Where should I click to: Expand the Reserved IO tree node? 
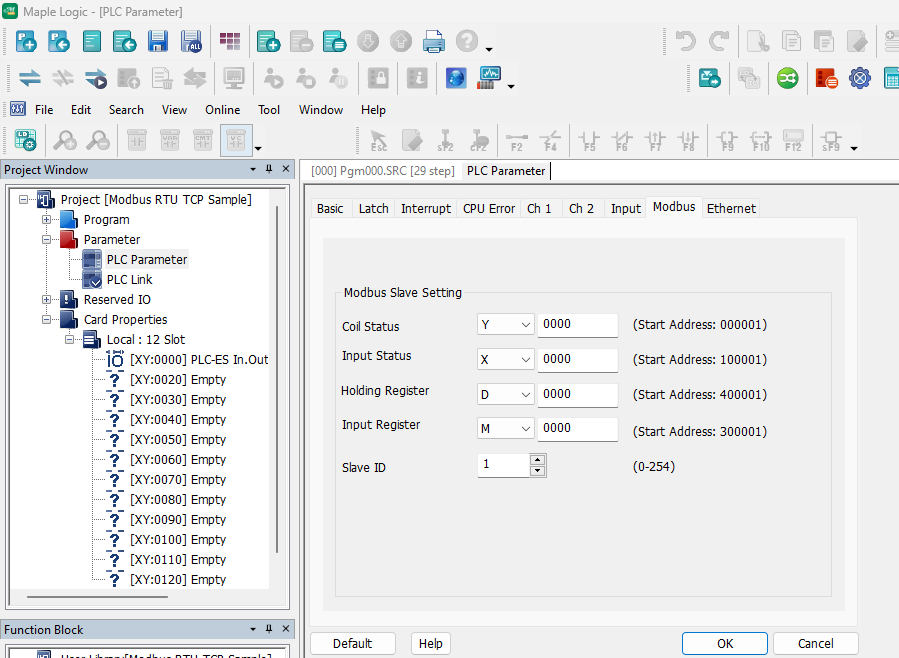46,299
